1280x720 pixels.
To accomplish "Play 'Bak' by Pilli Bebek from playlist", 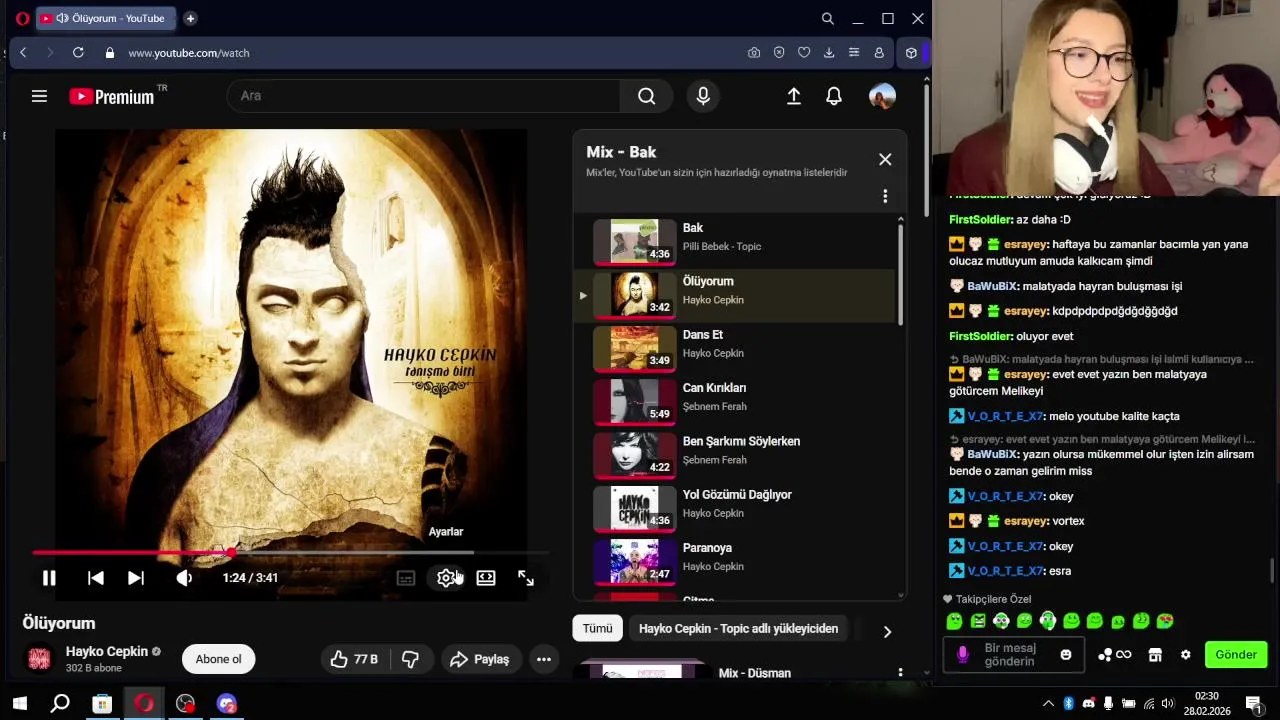I will pos(735,242).
